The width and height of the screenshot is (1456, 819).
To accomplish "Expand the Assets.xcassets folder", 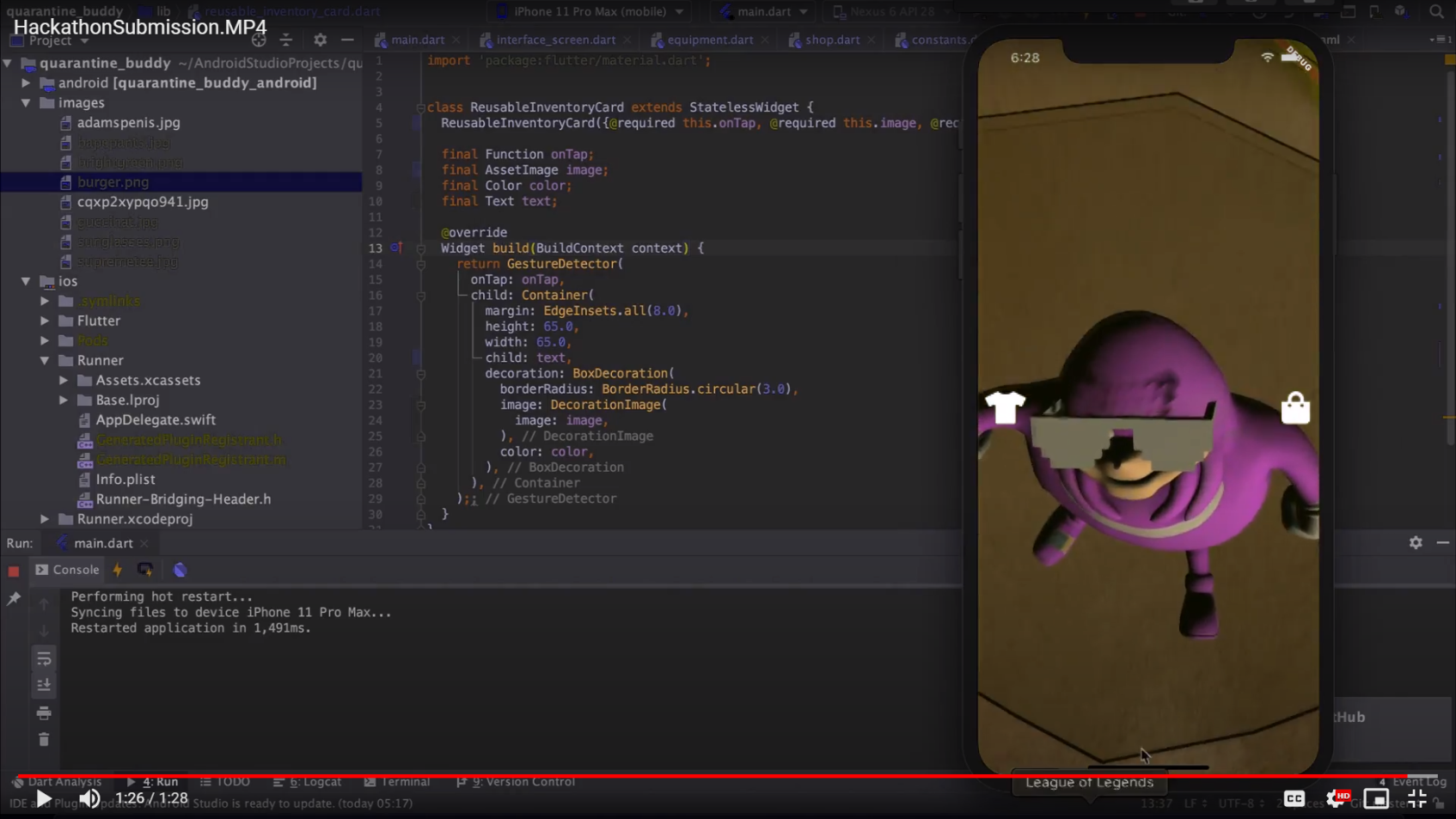I will (64, 380).
